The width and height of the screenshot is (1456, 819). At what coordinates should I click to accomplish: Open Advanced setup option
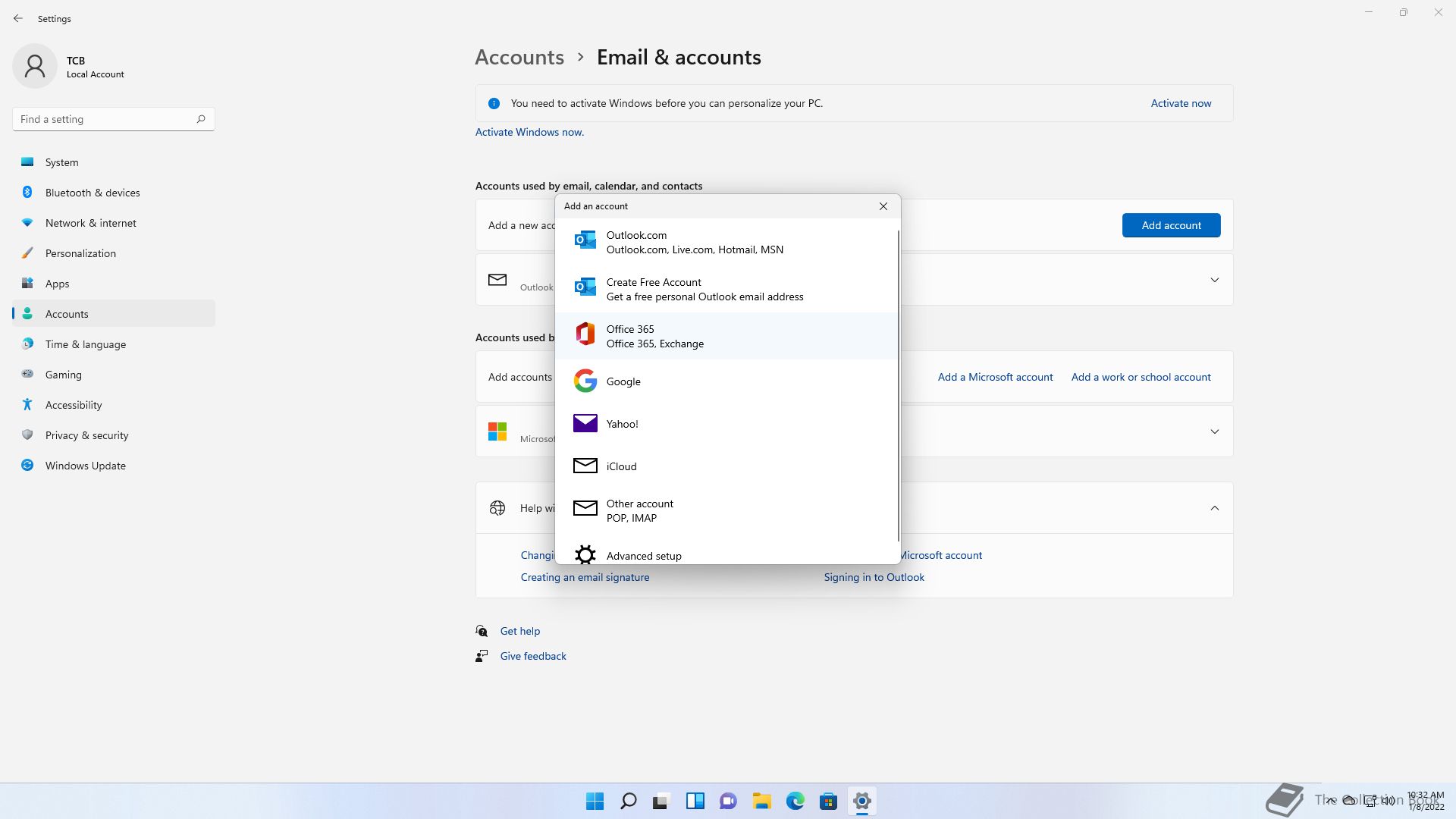[726, 555]
